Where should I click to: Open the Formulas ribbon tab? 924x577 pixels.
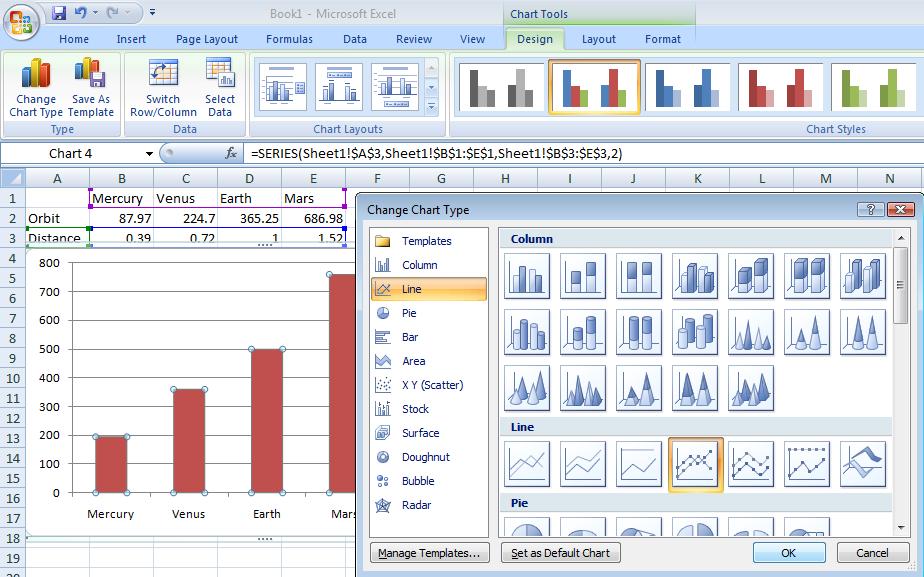click(x=289, y=39)
